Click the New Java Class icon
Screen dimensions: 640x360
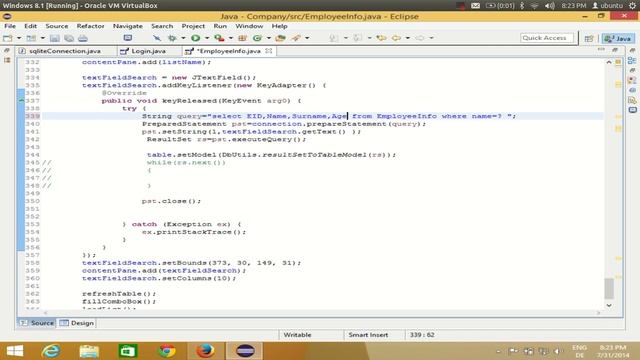(257, 38)
